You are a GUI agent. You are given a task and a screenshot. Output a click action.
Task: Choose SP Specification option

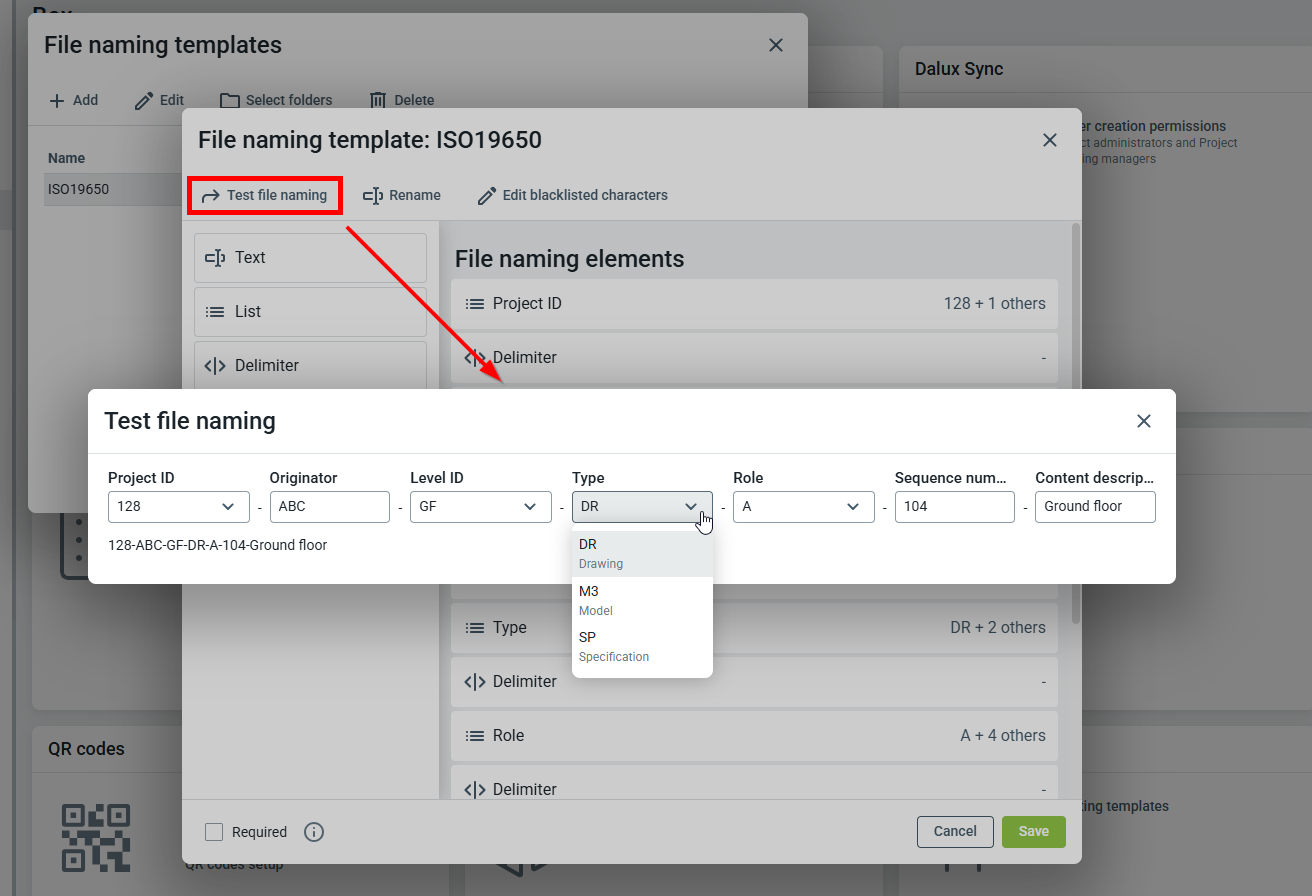[642, 646]
